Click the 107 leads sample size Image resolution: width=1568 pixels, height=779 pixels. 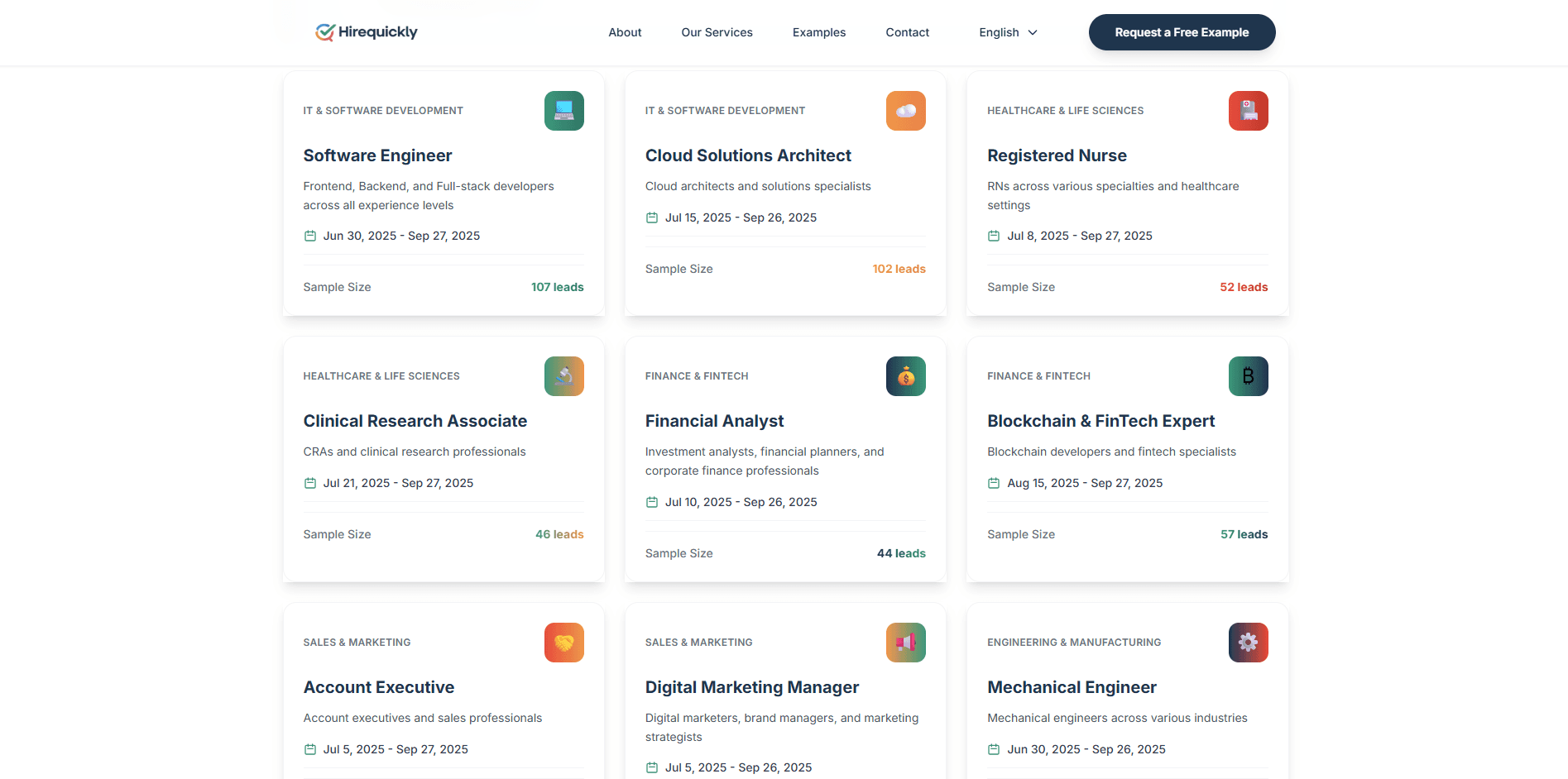point(557,287)
